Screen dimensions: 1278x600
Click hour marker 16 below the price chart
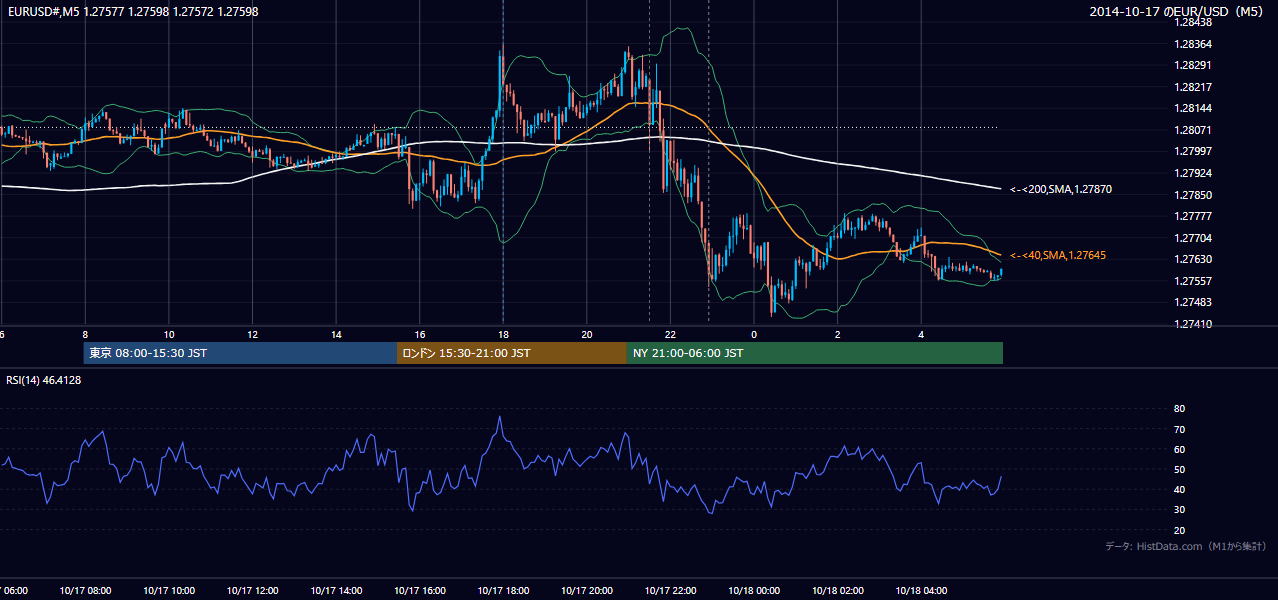click(420, 335)
